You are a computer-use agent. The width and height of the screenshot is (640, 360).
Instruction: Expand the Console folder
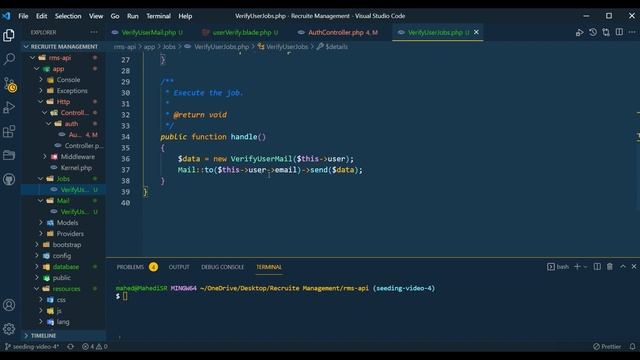pyautogui.click(x=63, y=80)
